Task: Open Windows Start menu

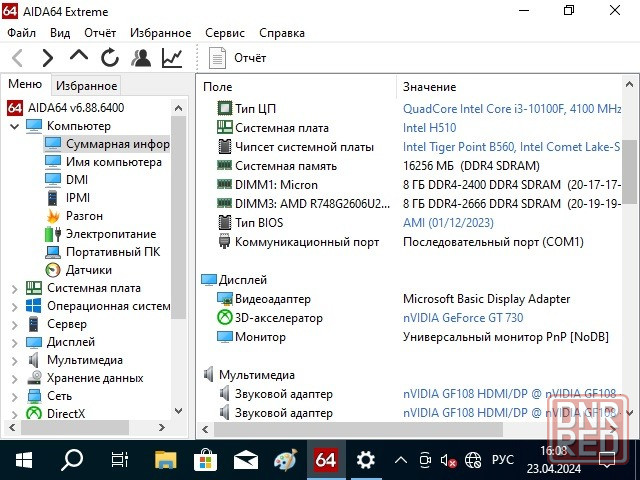Action: pos(24,460)
